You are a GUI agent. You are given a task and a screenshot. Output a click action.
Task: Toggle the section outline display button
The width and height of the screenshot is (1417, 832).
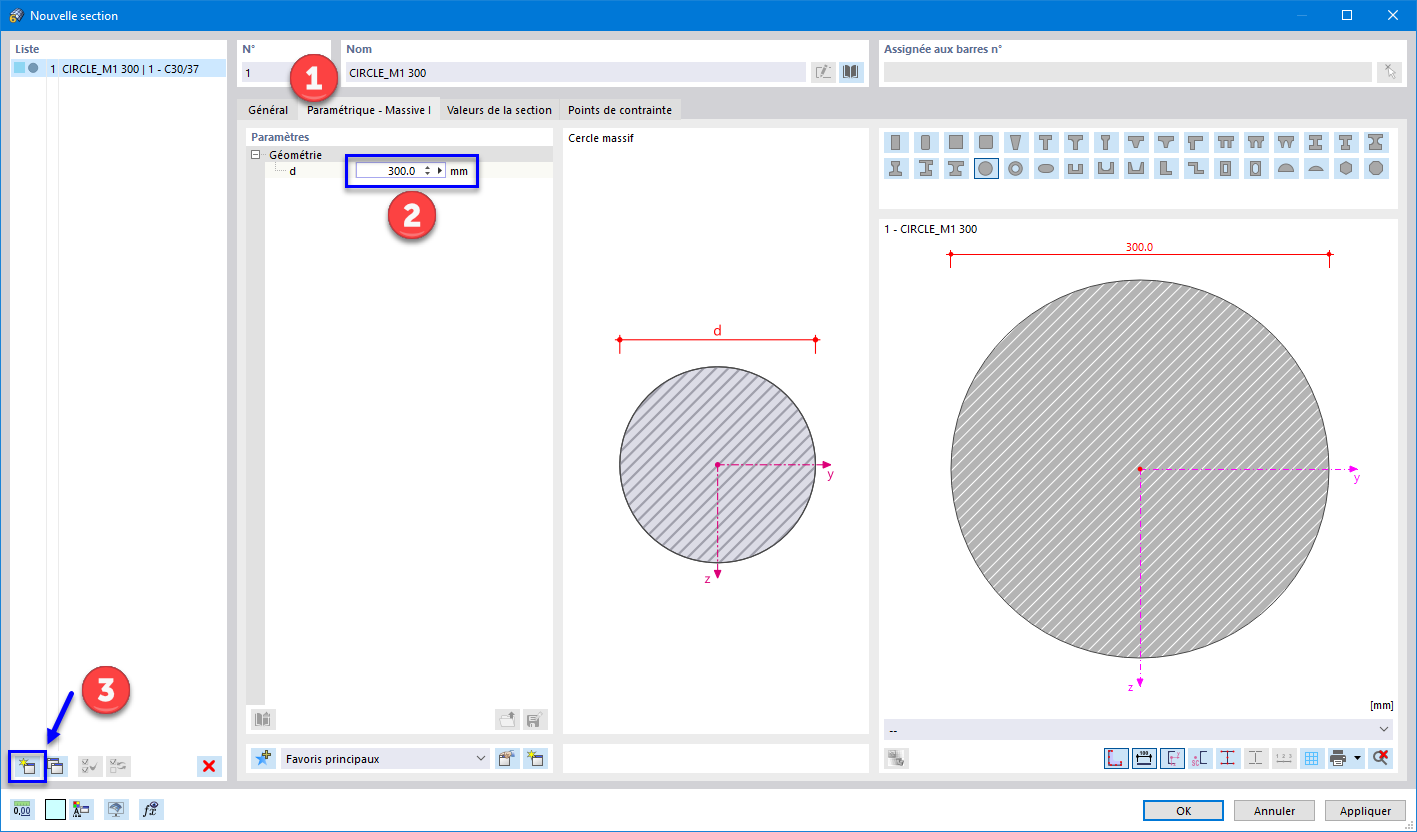pyautogui.click(x=1116, y=758)
